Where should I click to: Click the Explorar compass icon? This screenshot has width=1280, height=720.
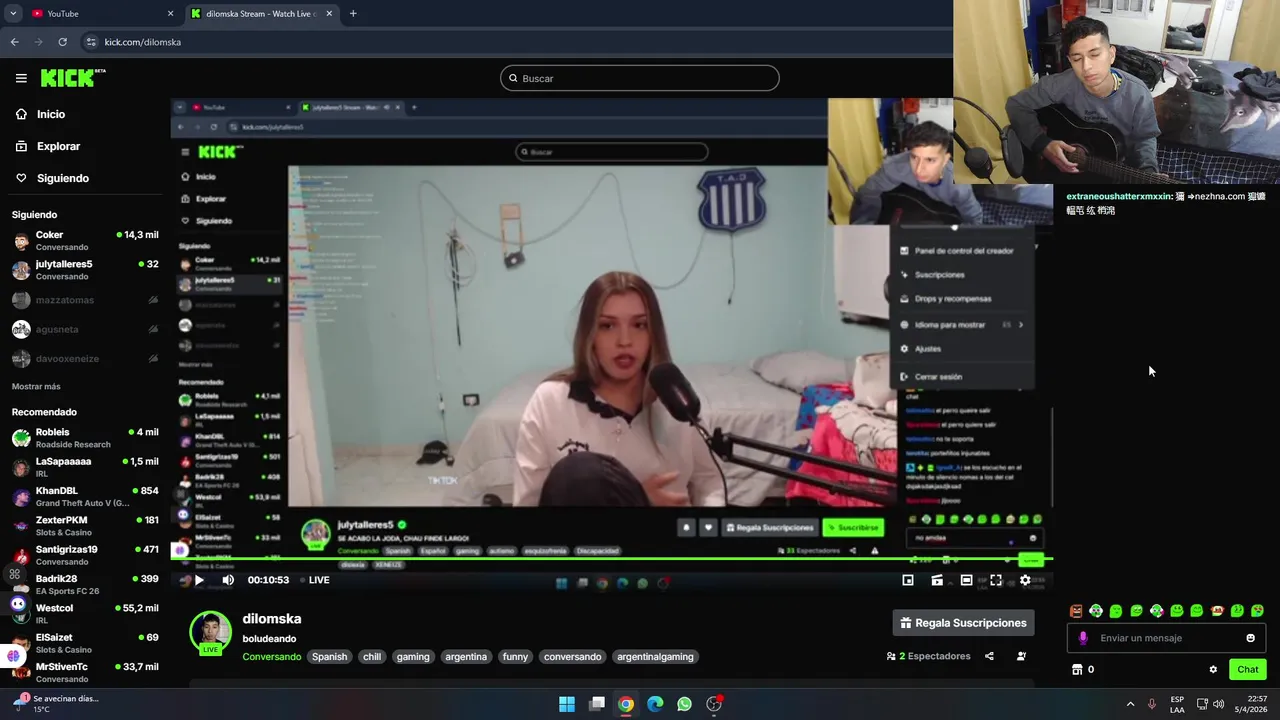pos(21,146)
